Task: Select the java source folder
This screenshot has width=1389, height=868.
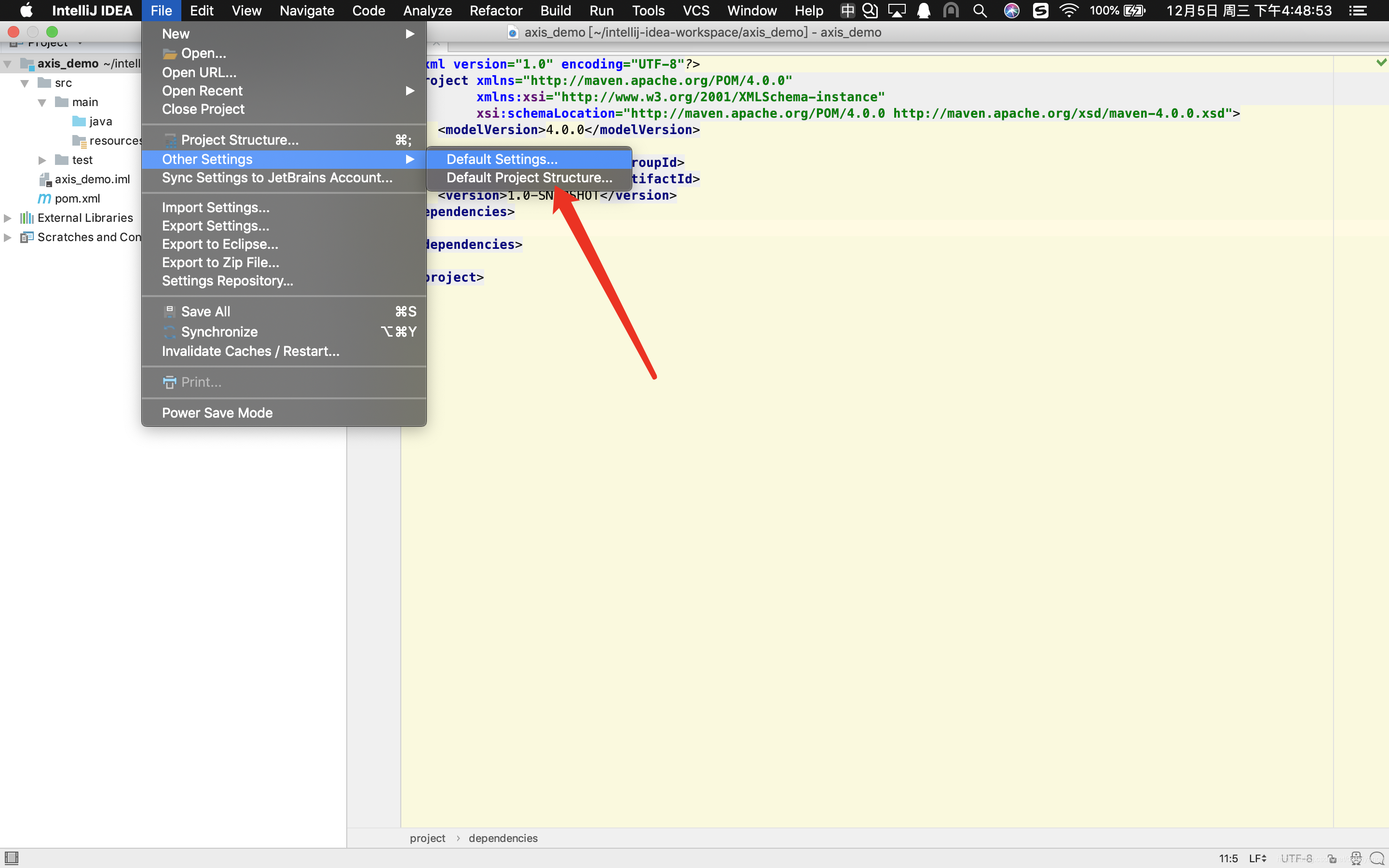Action: (x=100, y=121)
